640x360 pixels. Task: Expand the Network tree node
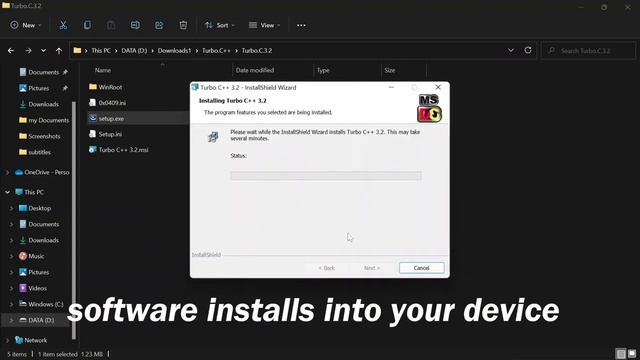(7, 340)
